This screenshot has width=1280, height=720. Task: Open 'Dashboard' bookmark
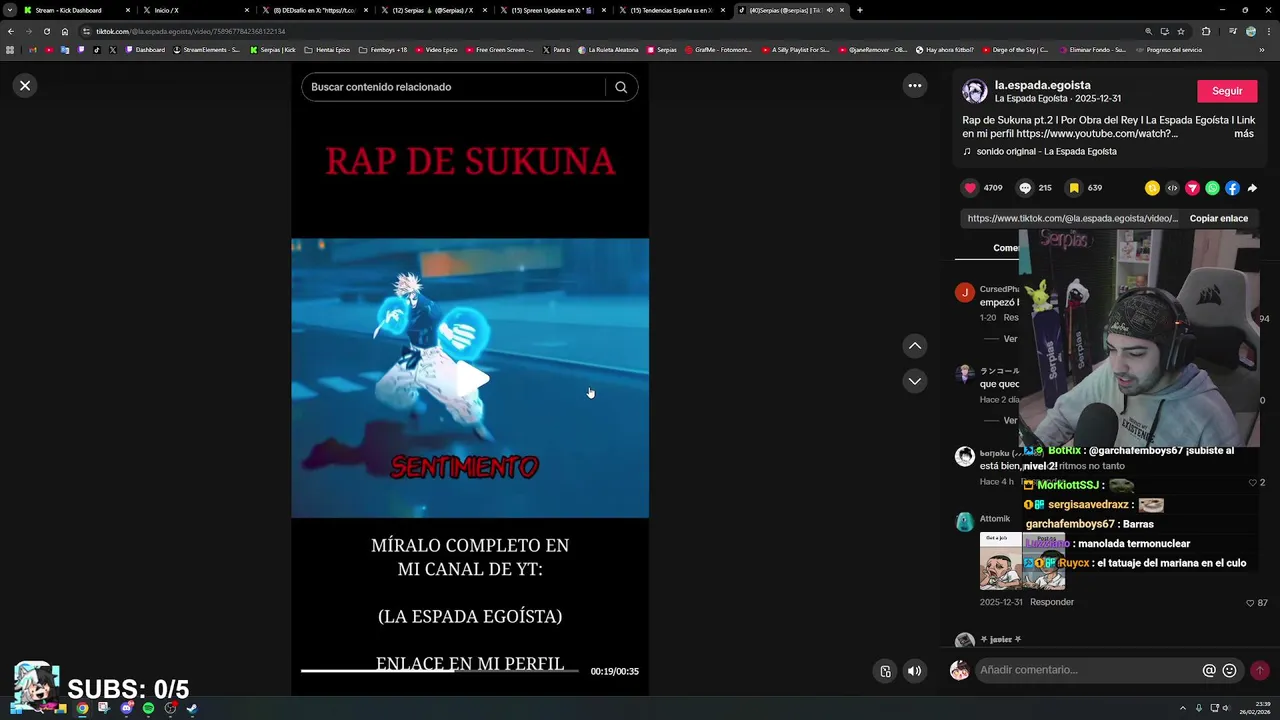coord(145,49)
